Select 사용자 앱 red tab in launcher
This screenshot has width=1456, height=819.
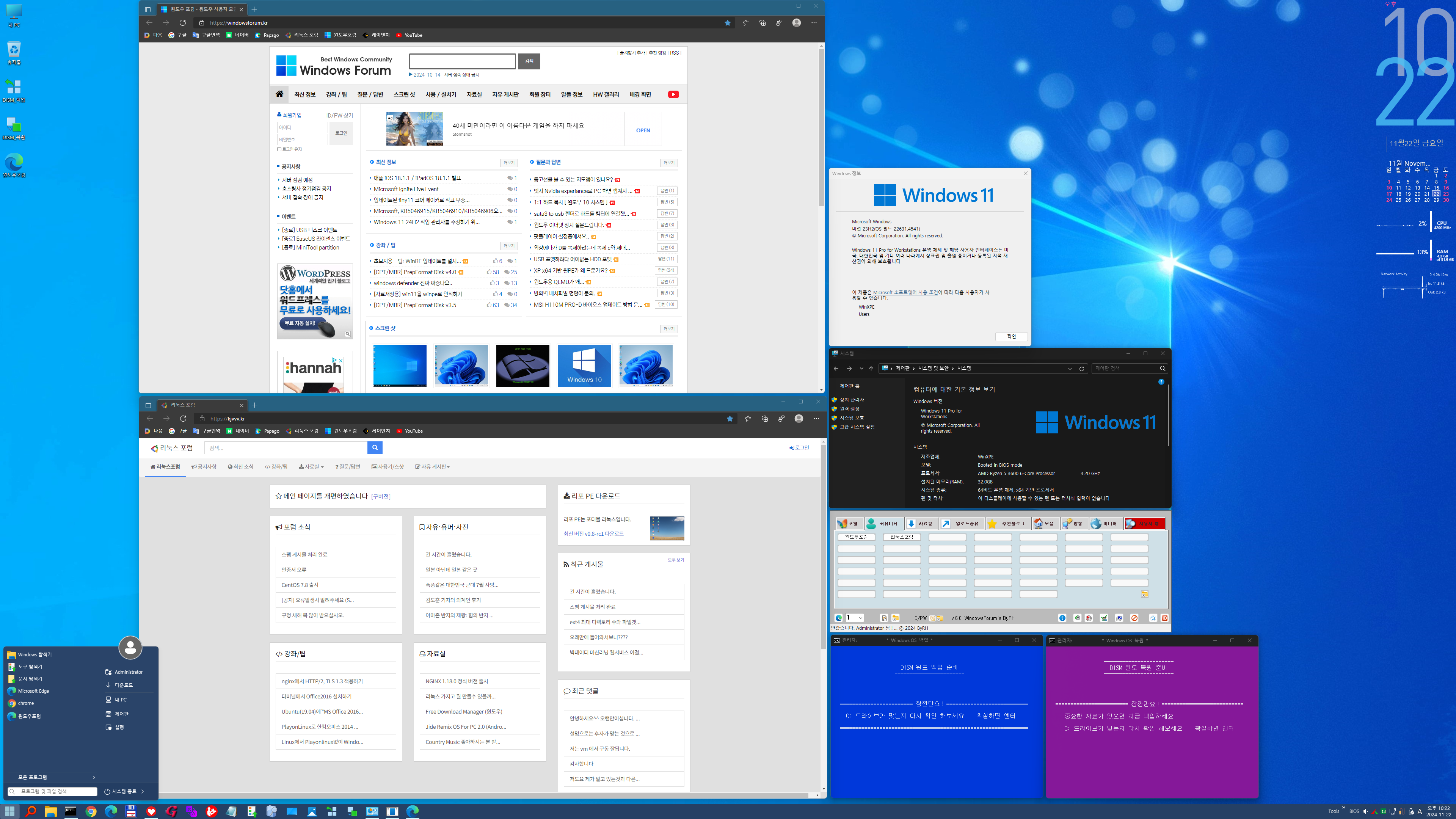1145,523
